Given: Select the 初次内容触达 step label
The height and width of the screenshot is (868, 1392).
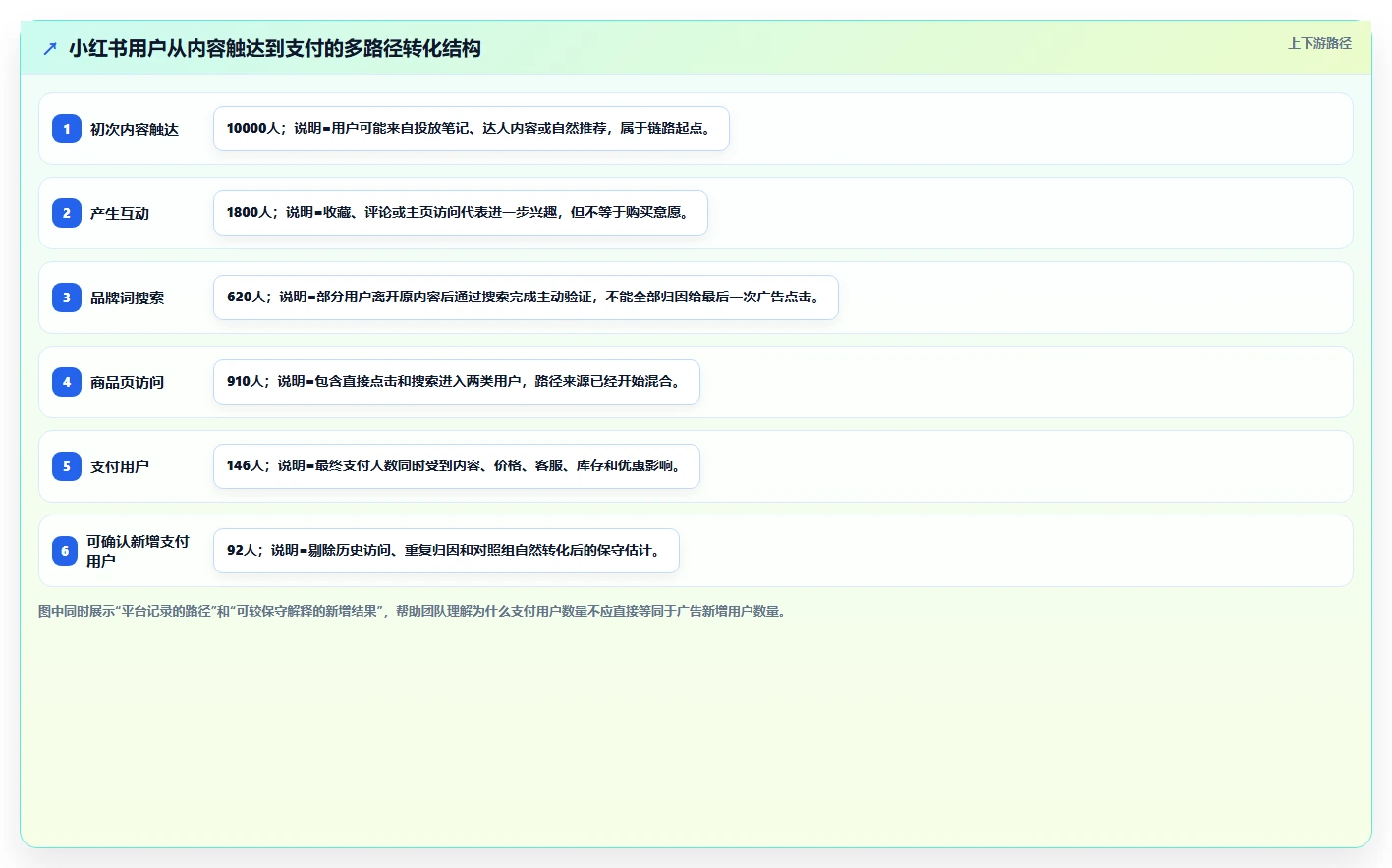Looking at the screenshot, I should point(135,129).
